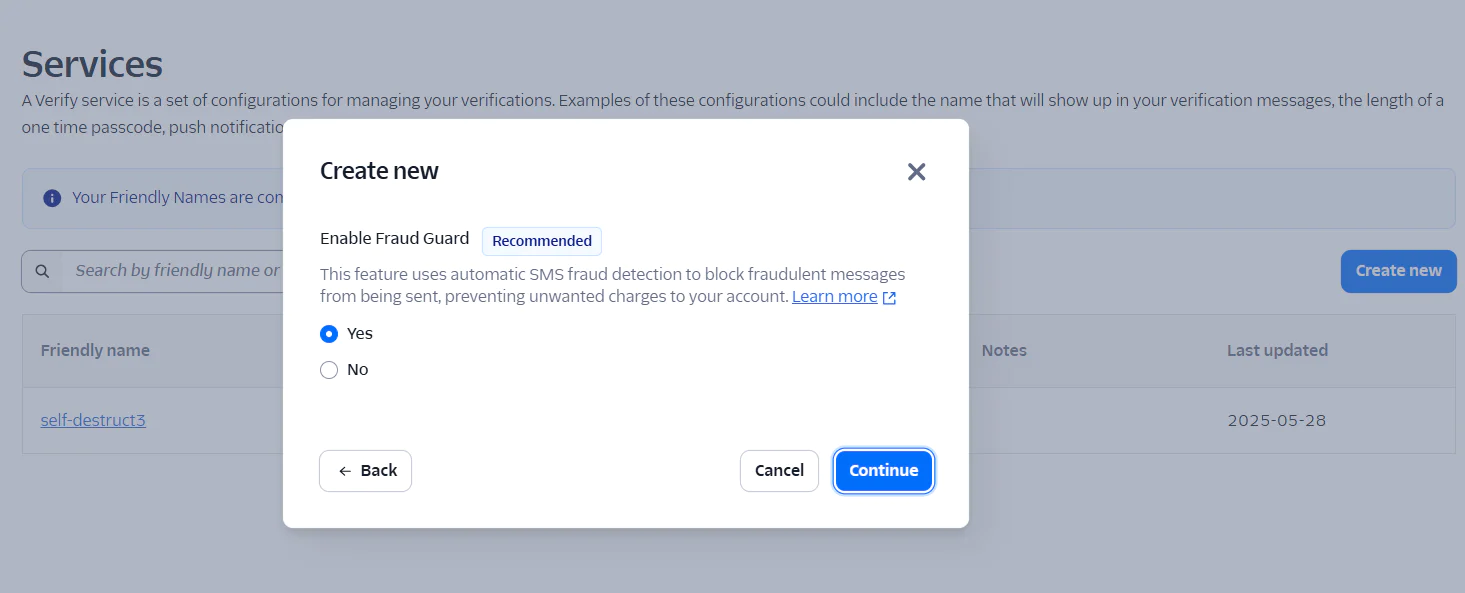Dismiss the Create new dialog with the X icon

pos(916,171)
